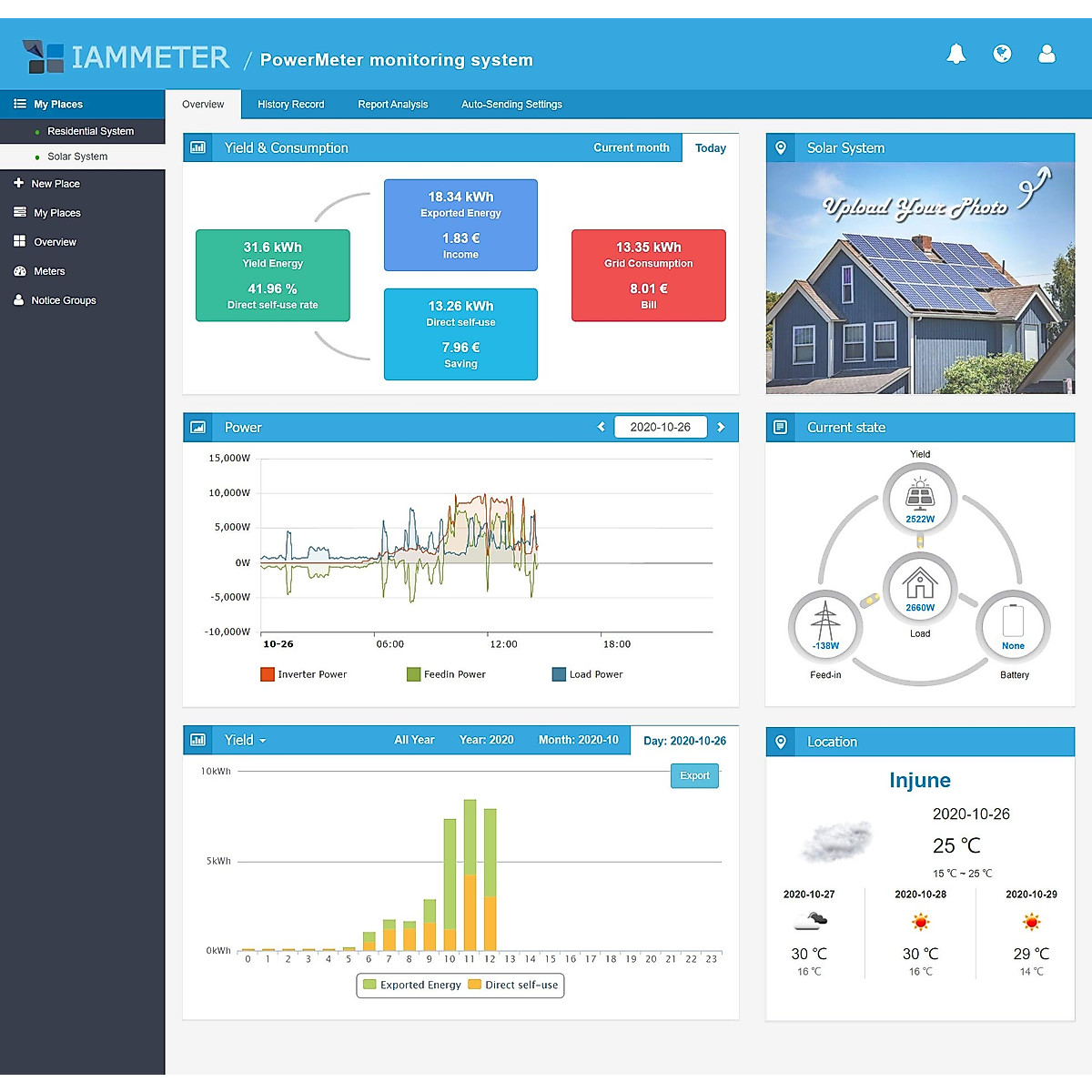This screenshot has width=1092, height=1092.
Task: Click the Feed-in power grid tower icon
Action: point(824,626)
